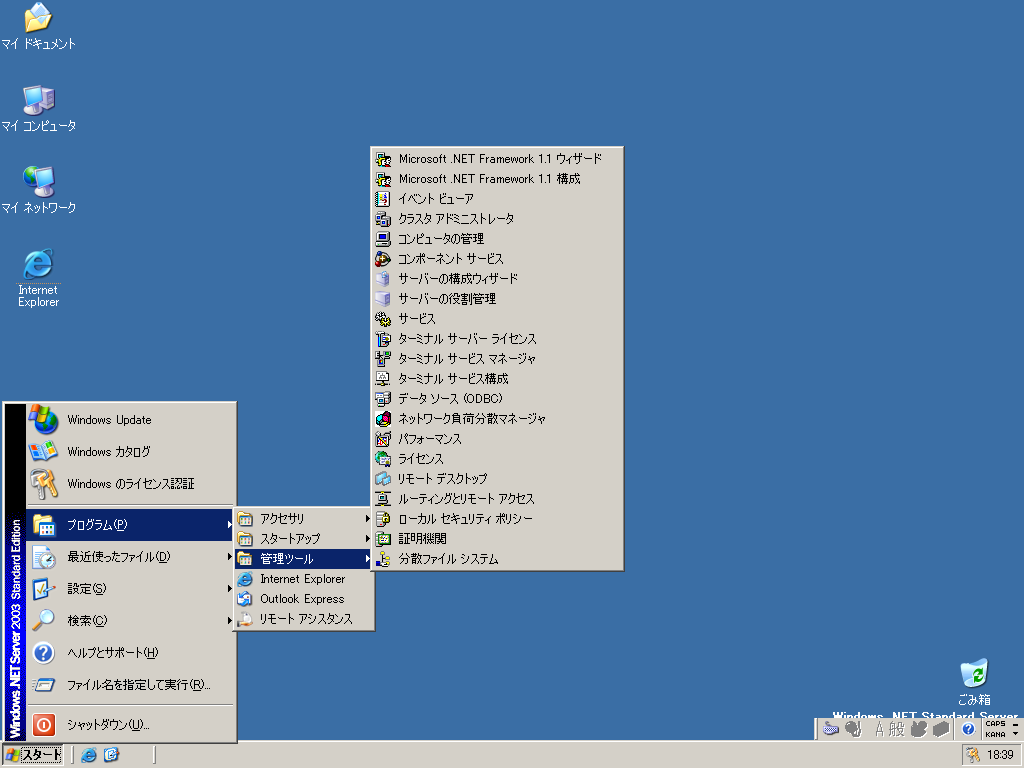Launch イベント ビューア icon
The height and width of the screenshot is (768, 1024).
point(383,199)
